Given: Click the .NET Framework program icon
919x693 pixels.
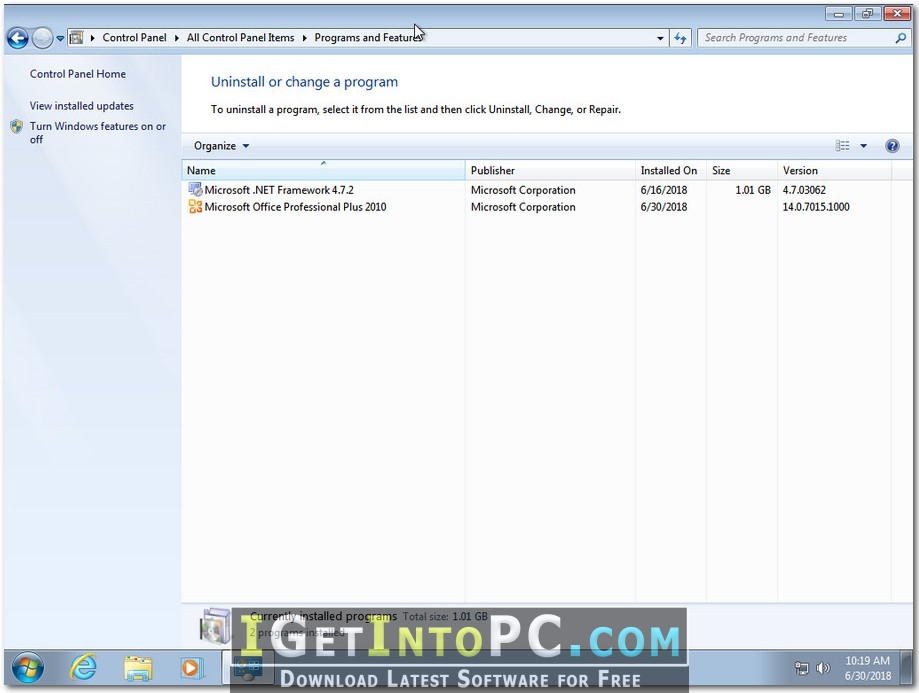Looking at the screenshot, I should click(195, 189).
